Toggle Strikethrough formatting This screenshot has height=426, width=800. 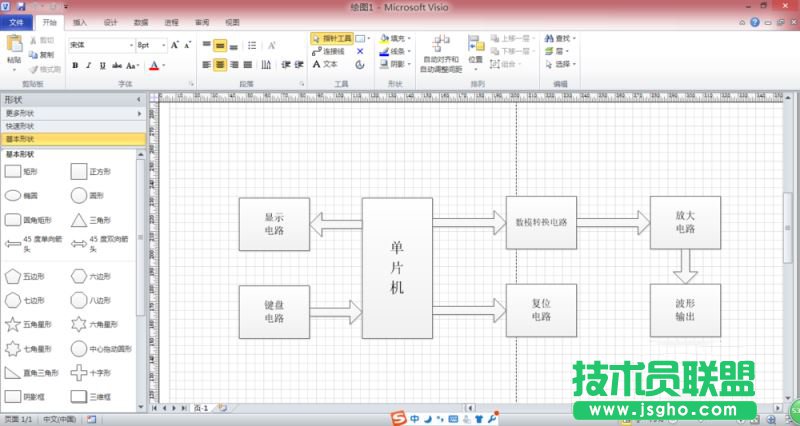click(x=117, y=65)
